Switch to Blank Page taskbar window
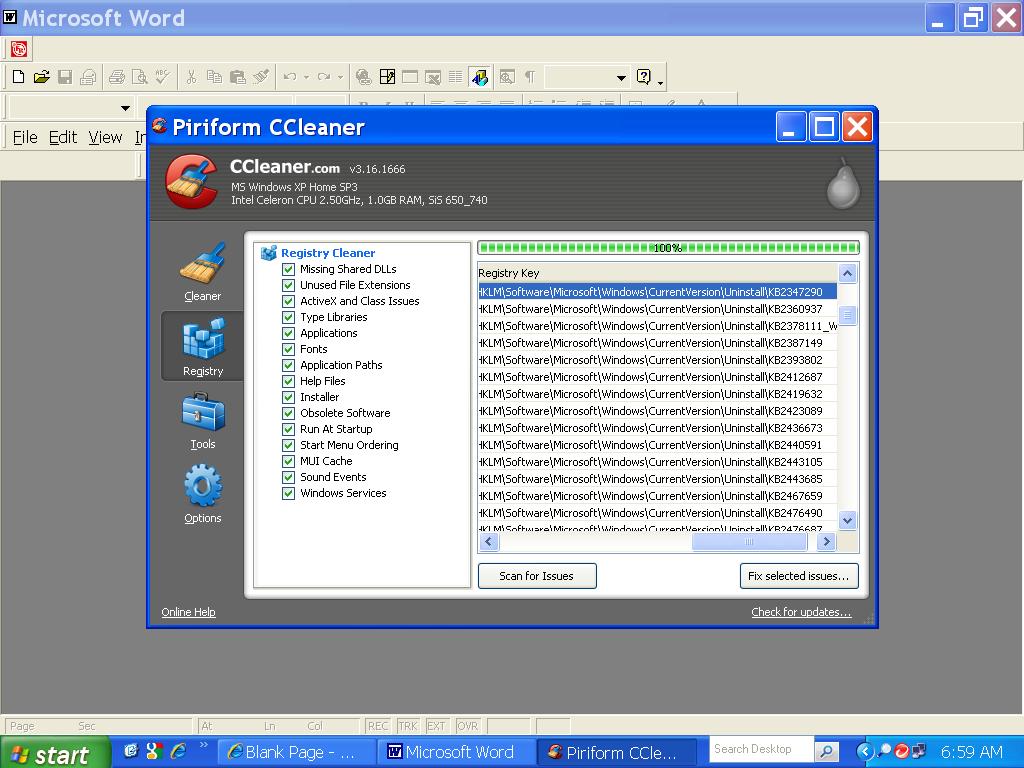The image size is (1024, 768). tap(297, 752)
